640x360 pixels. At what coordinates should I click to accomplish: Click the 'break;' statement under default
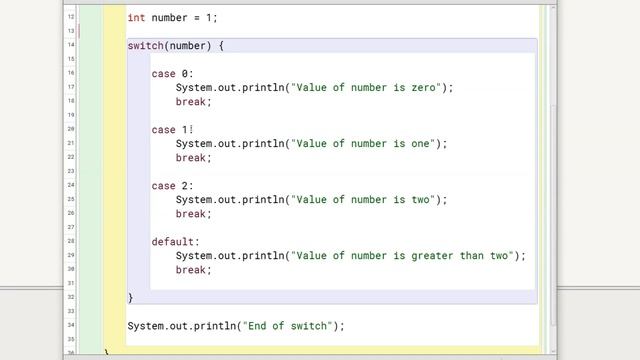[193, 270]
